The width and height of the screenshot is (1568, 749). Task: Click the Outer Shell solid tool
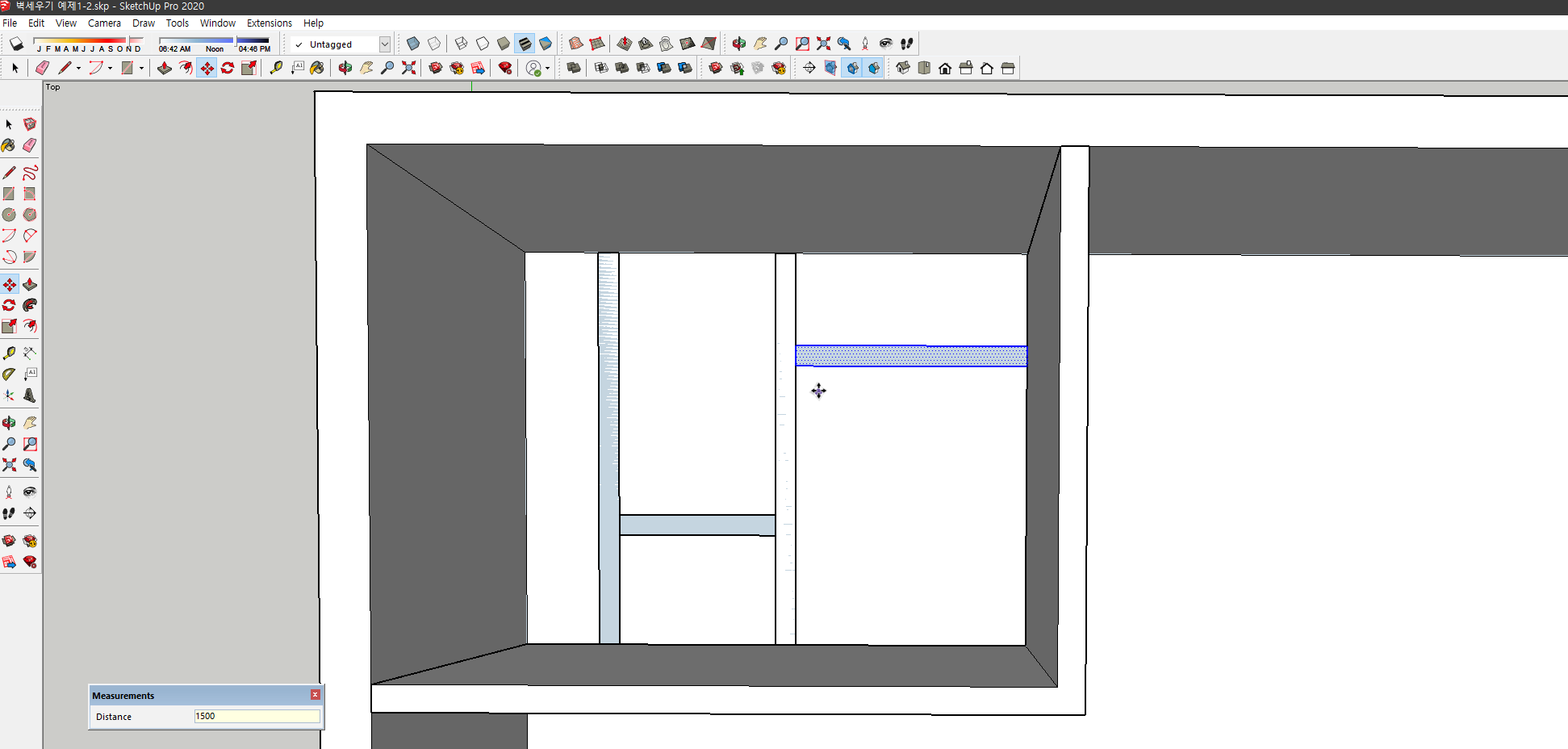(x=574, y=68)
